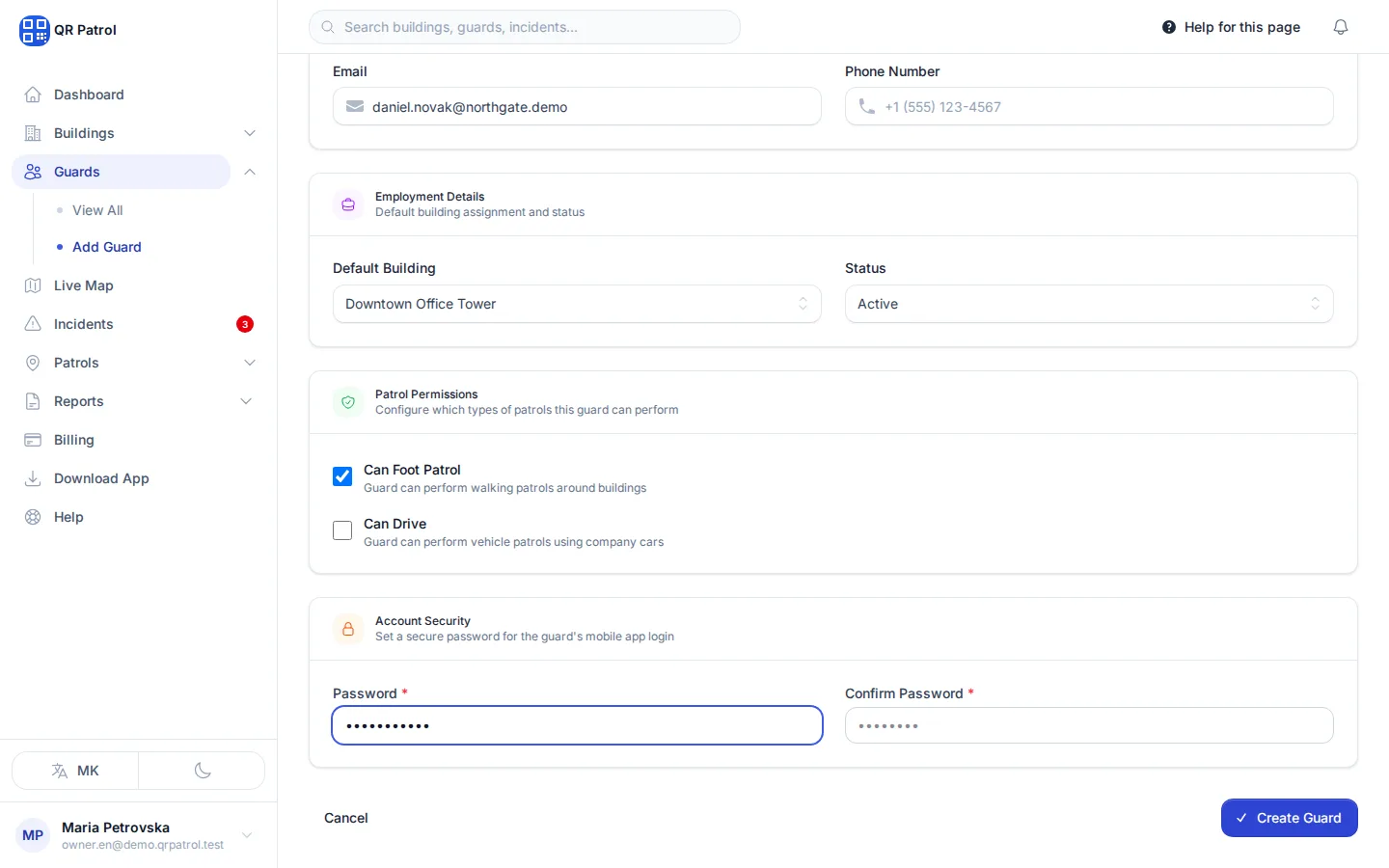The width and height of the screenshot is (1389, 868).
Task: Click the Create Guard button
Action: (x=1289, y=818)
